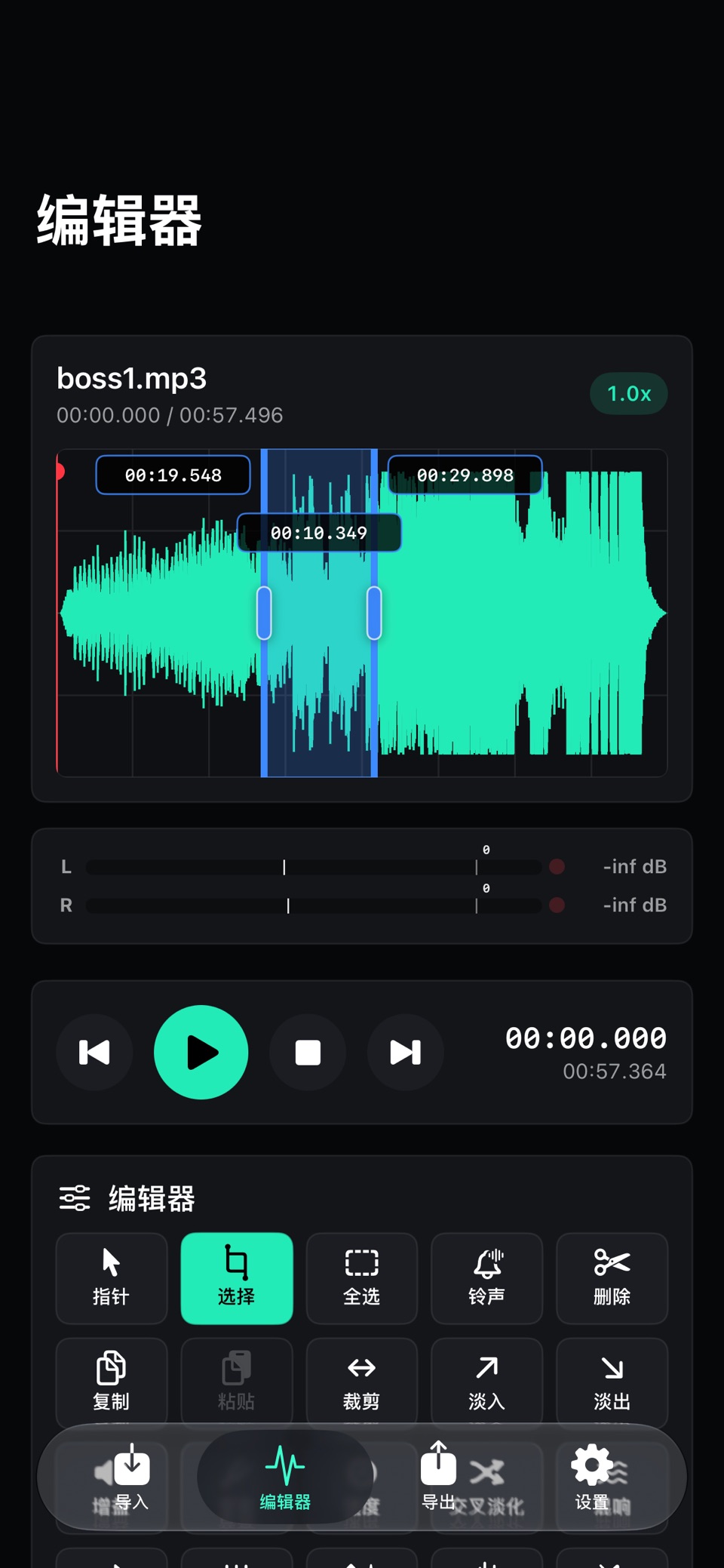The width and height of the screenshot is (724, 1568).
Task: Start playback with the play button
Action: pos(201,1052)
